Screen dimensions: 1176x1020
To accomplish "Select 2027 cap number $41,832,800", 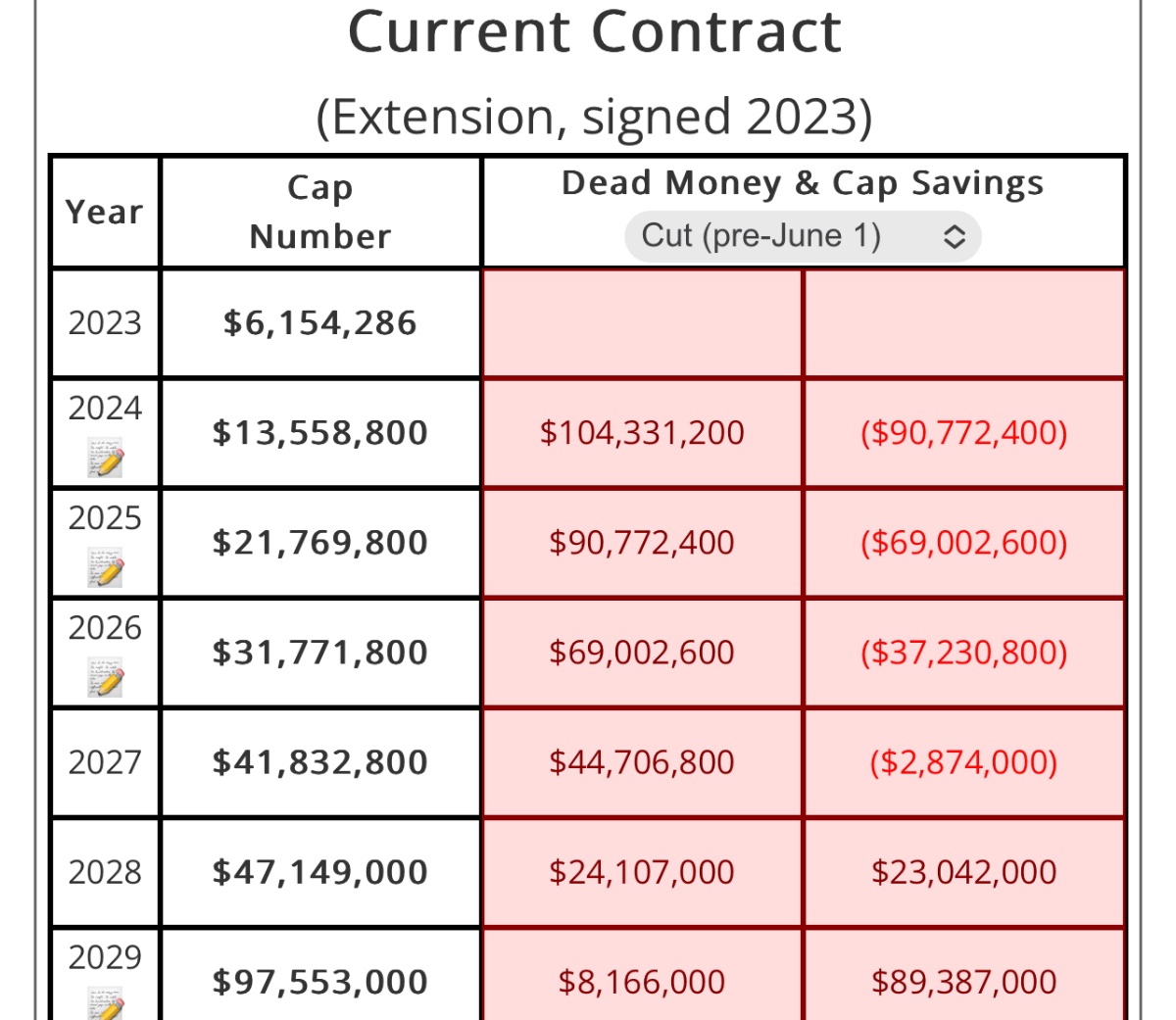I will 319,762.
